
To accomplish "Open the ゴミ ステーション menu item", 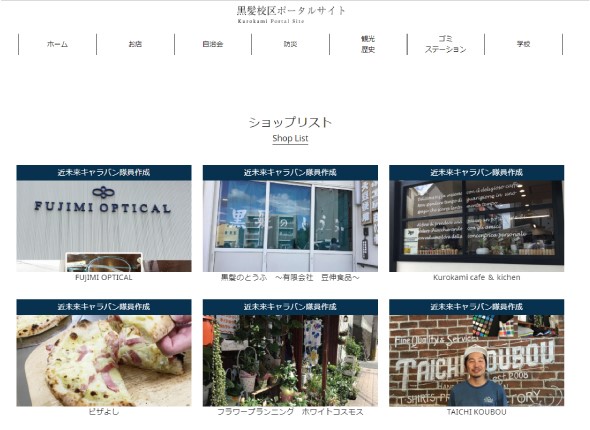I will coord(446,44).
